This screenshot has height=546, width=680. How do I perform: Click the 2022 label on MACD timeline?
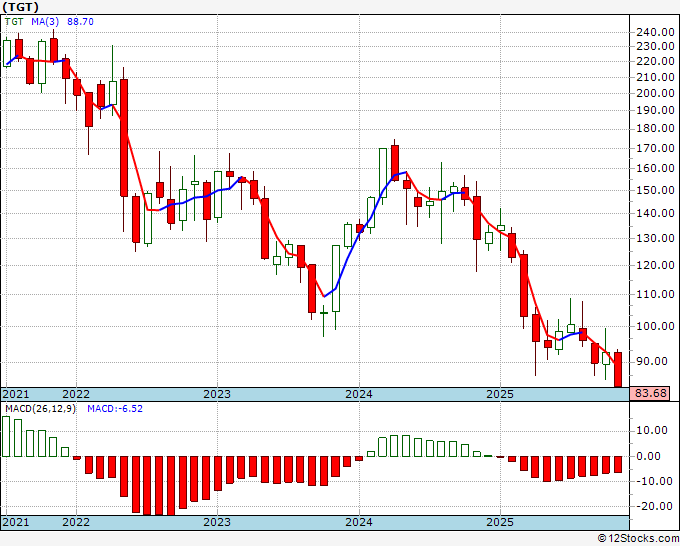point(76,522)
